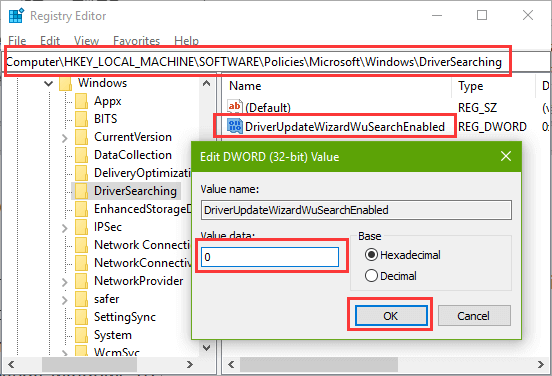Open the Edit menu

50,41
